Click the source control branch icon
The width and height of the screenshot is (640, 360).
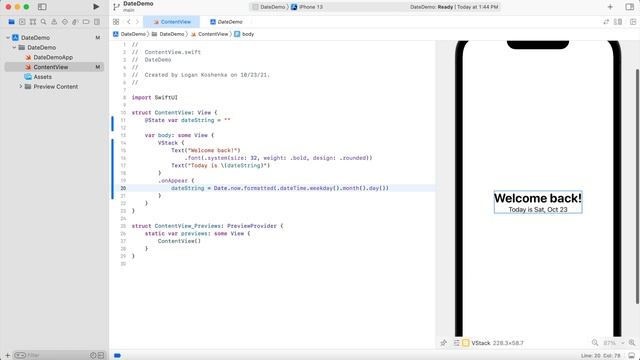point(116,7)
